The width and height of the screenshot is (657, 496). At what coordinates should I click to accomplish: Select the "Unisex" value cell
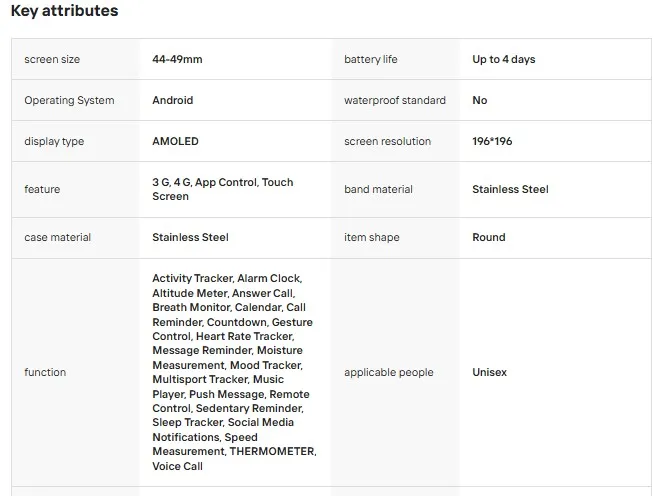coord(489,373)
